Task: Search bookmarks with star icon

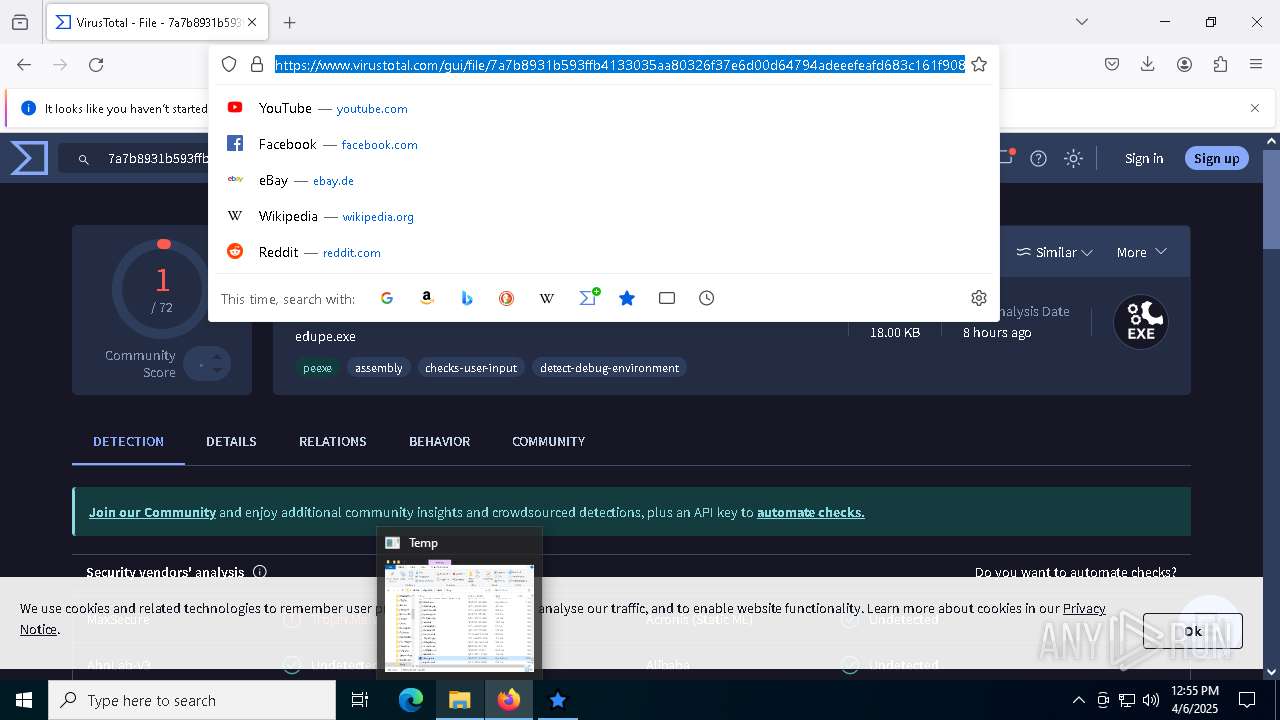Action: (627, 298)
